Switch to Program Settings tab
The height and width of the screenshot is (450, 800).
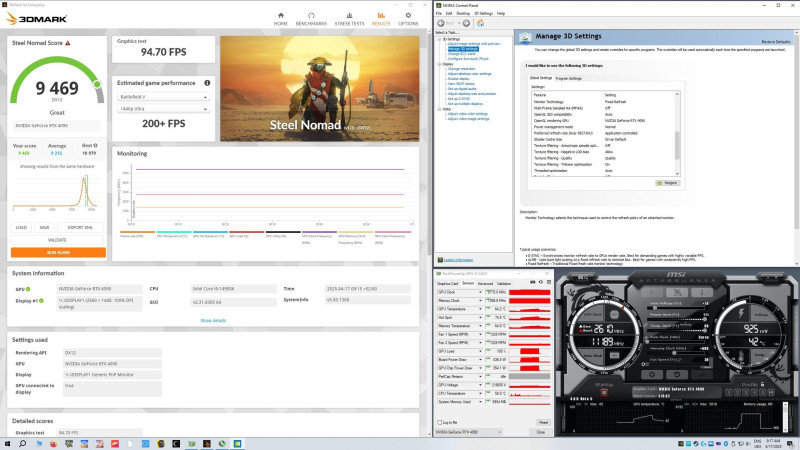(x=568, y=78)
